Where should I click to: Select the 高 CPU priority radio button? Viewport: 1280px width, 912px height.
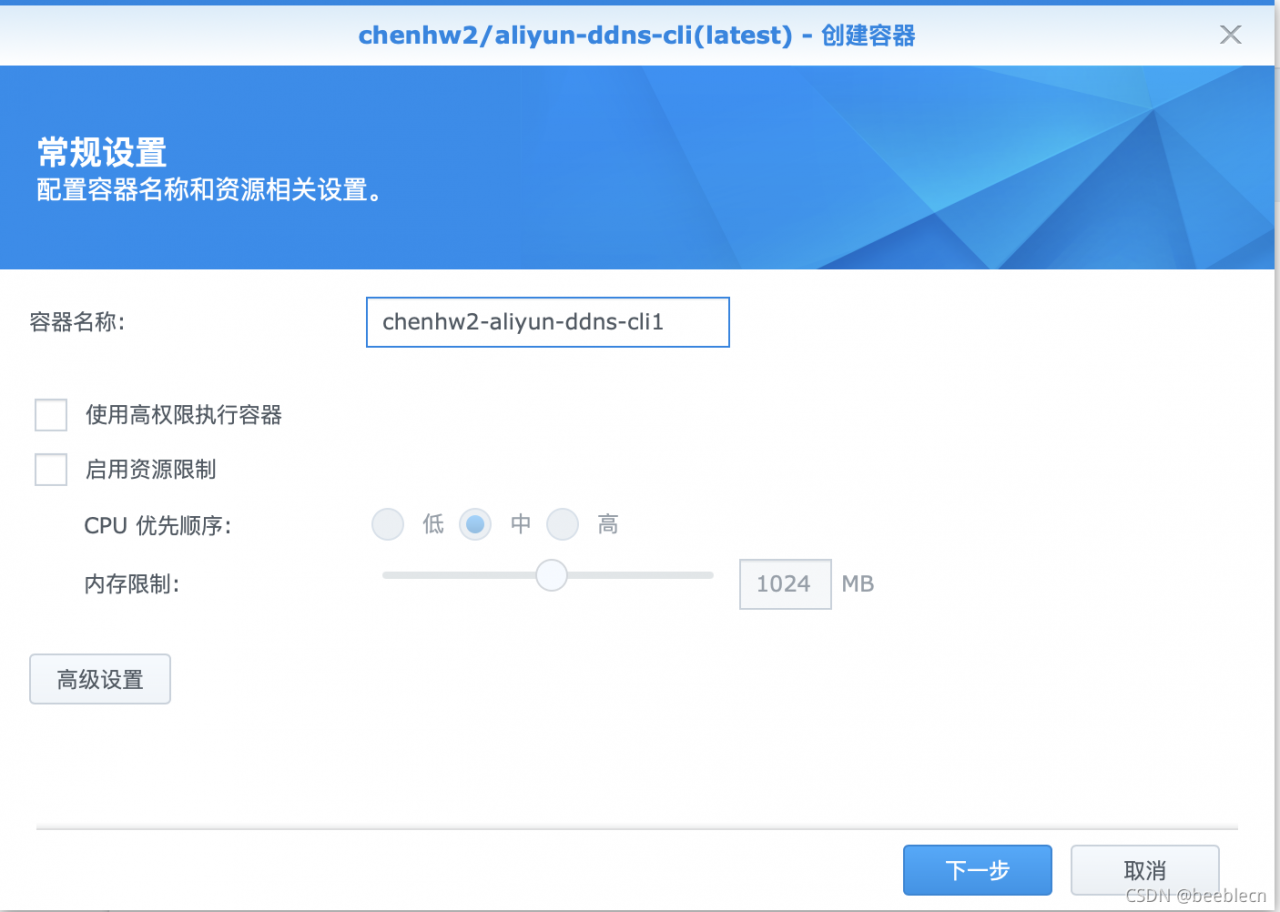(x=563, y=524)
